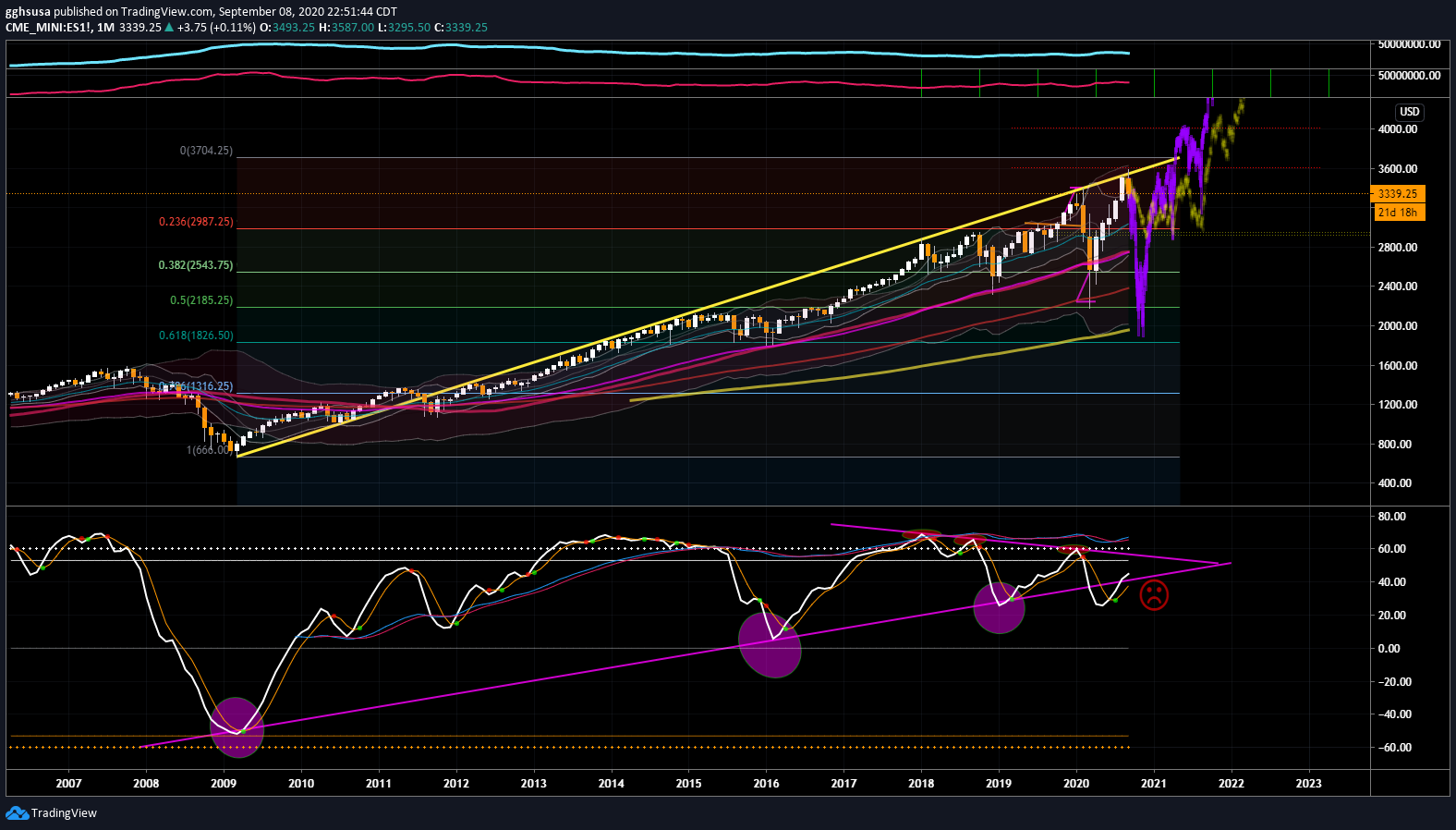Click the 0.5(2185.25) Fibonacci label

tap(201, 300)
